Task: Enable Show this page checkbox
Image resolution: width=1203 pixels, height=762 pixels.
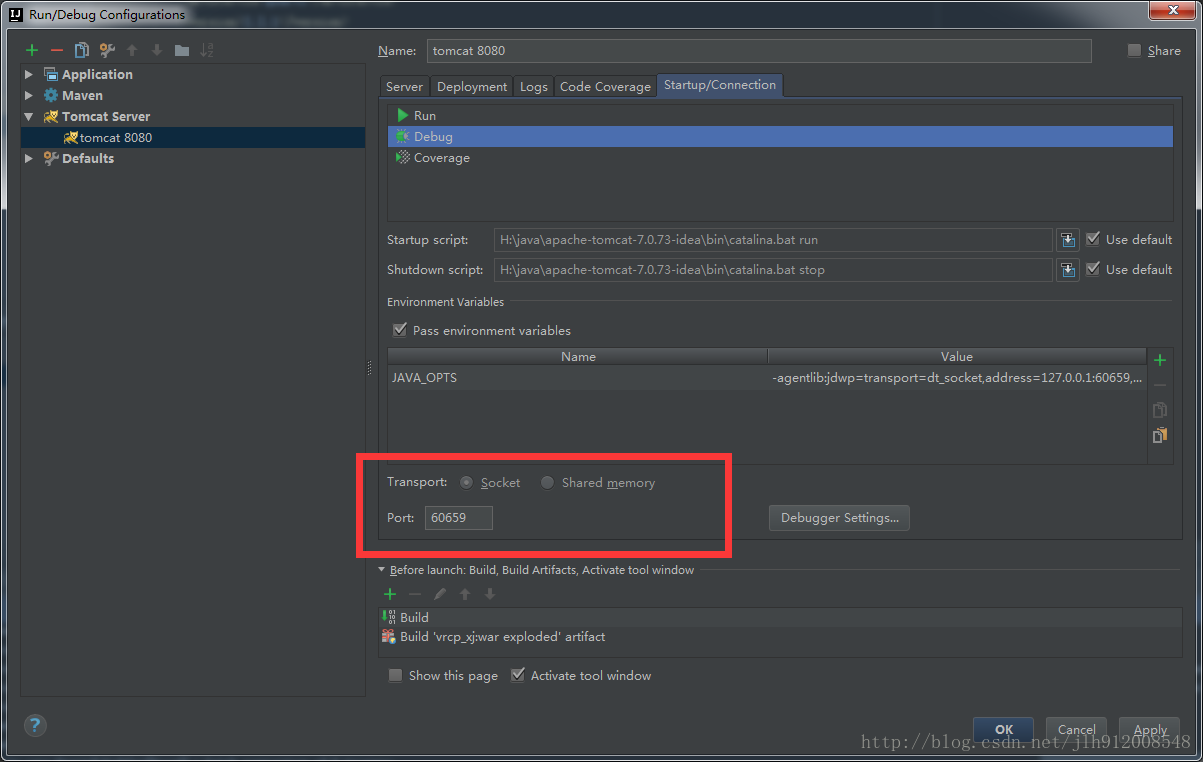Action: pos(396,676)
